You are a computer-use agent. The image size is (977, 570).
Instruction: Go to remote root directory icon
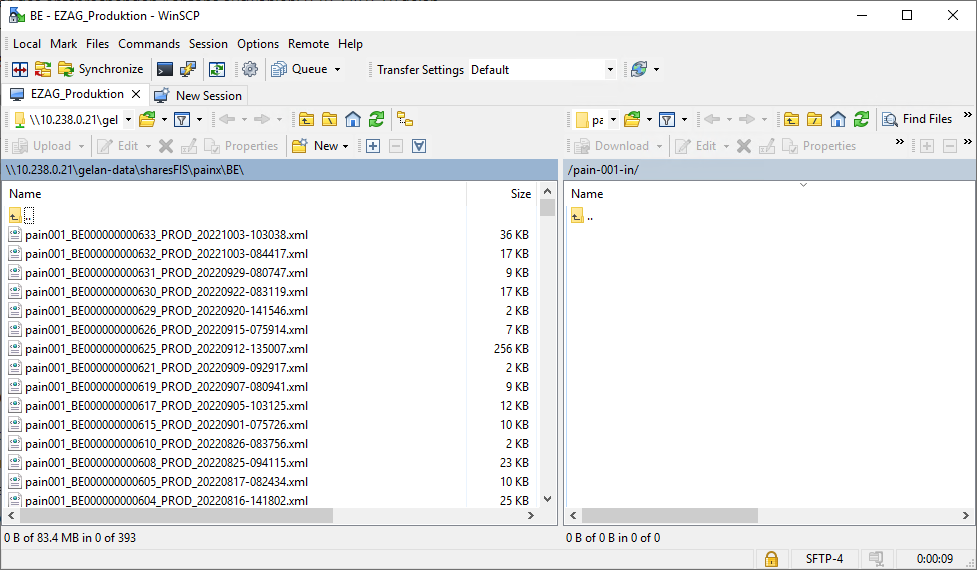[x=814, y=120]
